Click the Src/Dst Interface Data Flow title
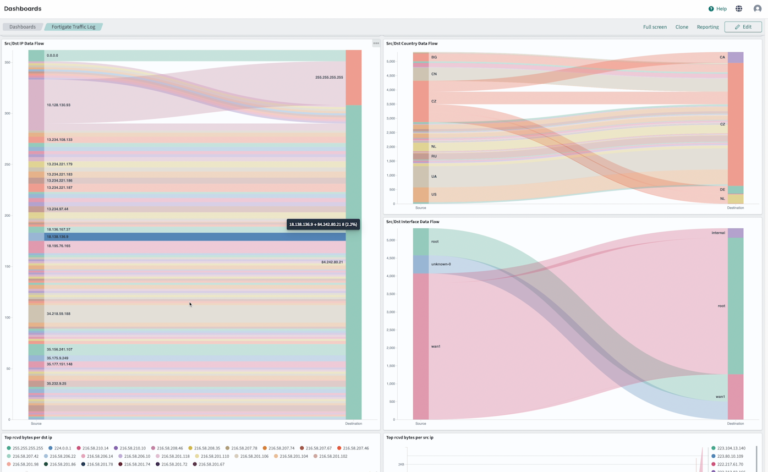The width and height of the screenshot is (768, 472). (x=412, y=221)
